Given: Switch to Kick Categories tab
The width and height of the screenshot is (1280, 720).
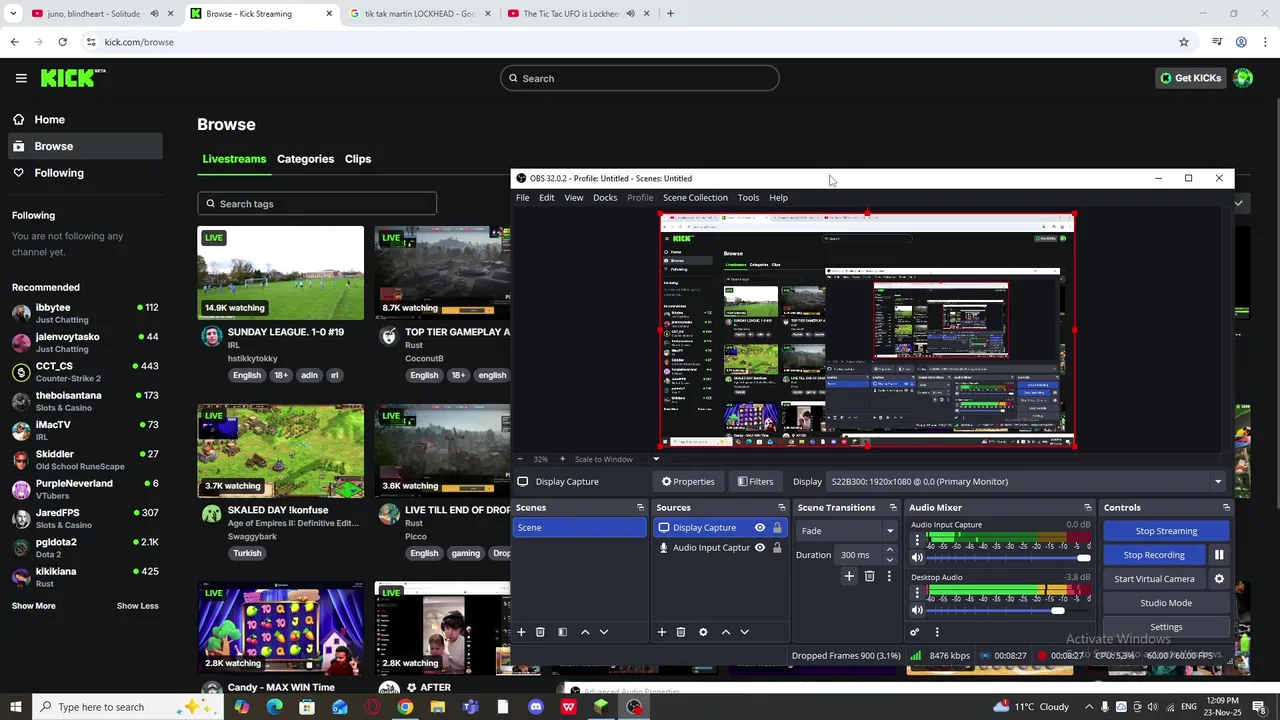Looking at the screenshot, I should [x=305, y=159].
